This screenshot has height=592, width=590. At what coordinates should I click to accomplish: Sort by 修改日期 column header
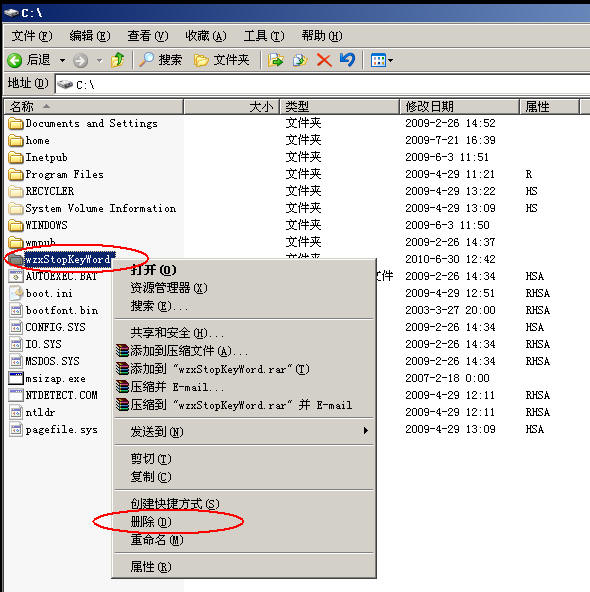pos(459,106)
